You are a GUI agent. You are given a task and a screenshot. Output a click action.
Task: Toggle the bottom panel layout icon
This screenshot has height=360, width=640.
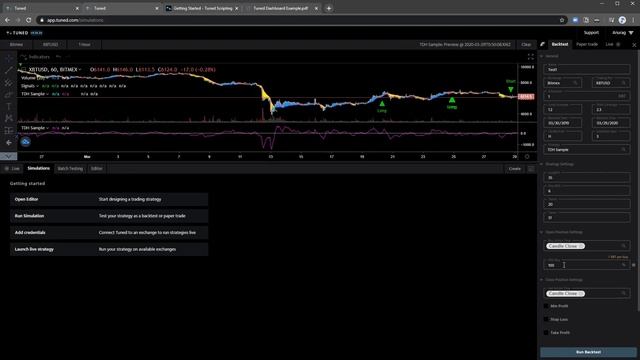point(531,169)
